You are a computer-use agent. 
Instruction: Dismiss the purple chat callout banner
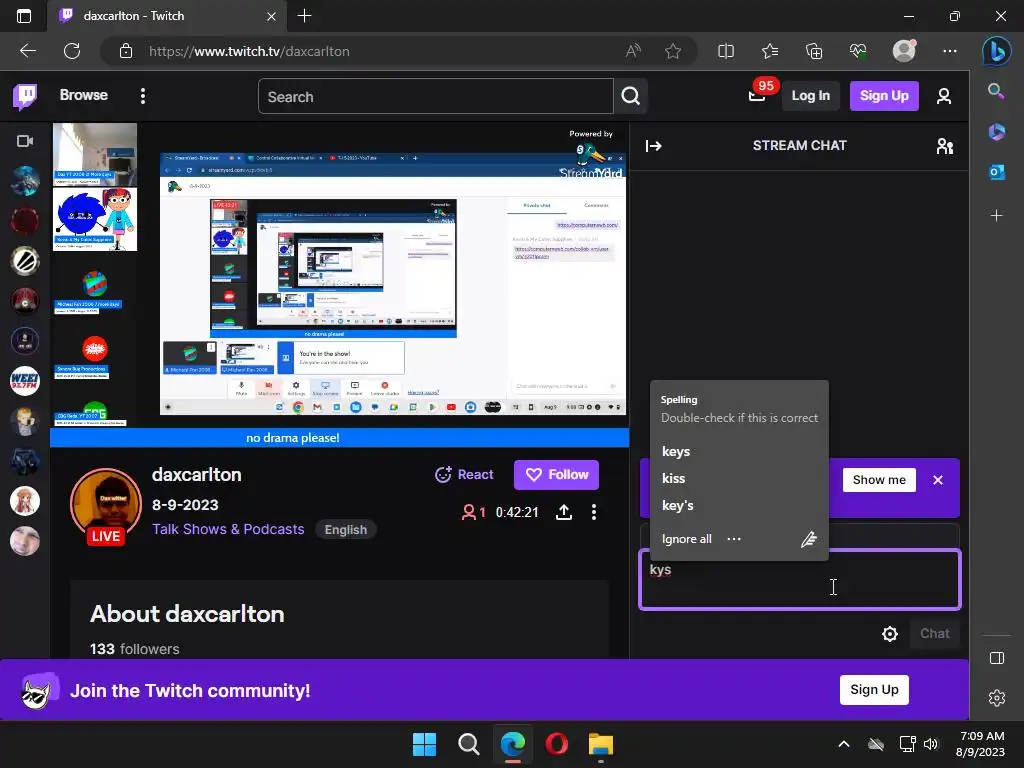[x=938, y=480]
